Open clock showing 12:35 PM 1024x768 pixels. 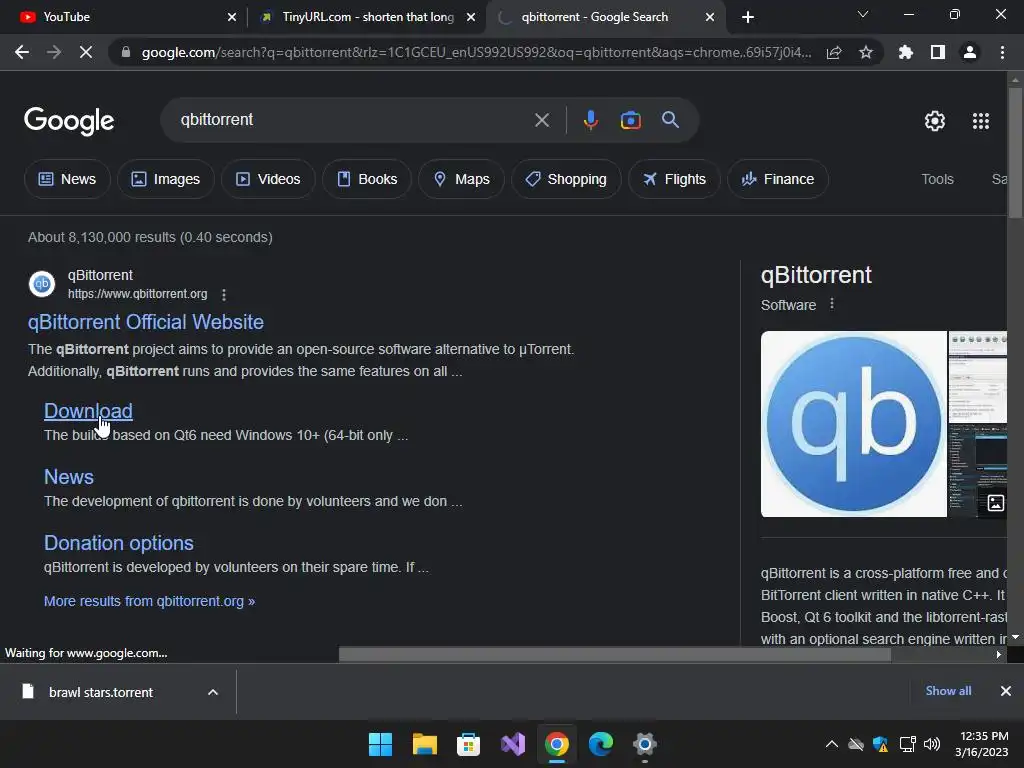point(982,744)
